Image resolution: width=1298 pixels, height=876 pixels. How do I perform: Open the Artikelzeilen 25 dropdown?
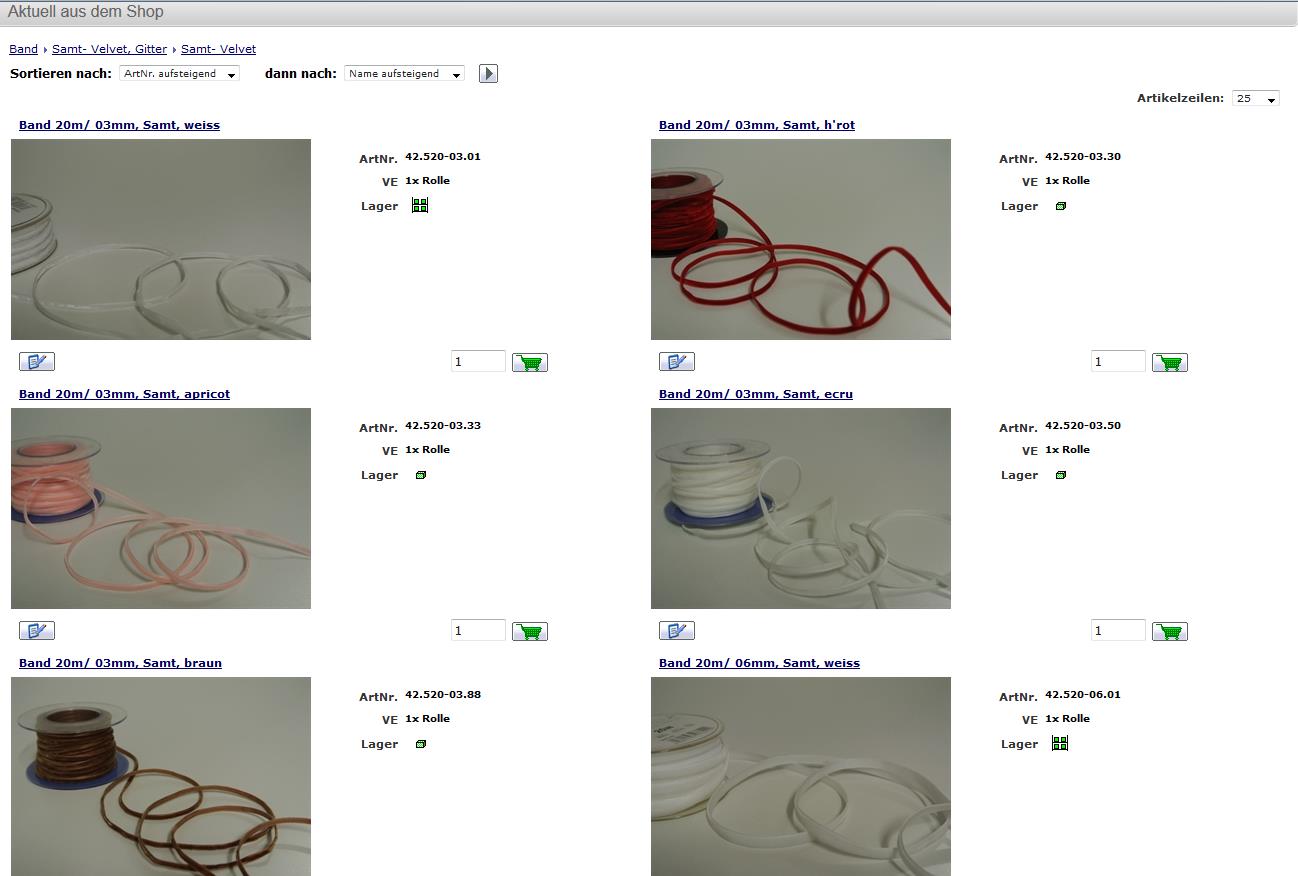[x=1256, y=98]
